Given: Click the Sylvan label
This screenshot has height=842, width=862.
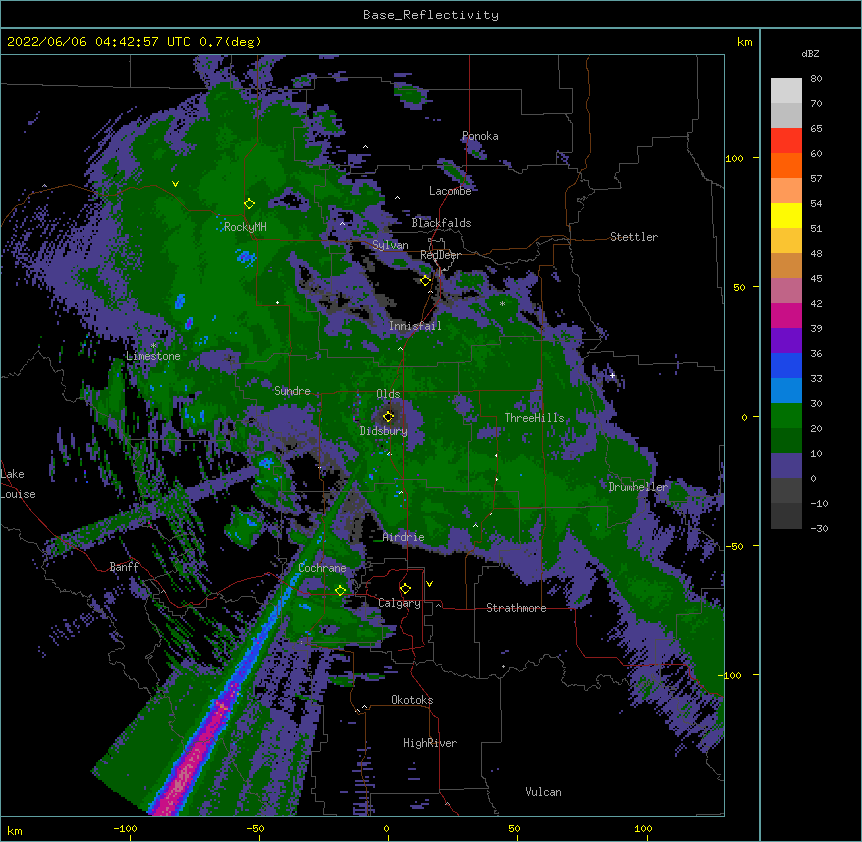Looking at the screenshot, I should [390, 245].
